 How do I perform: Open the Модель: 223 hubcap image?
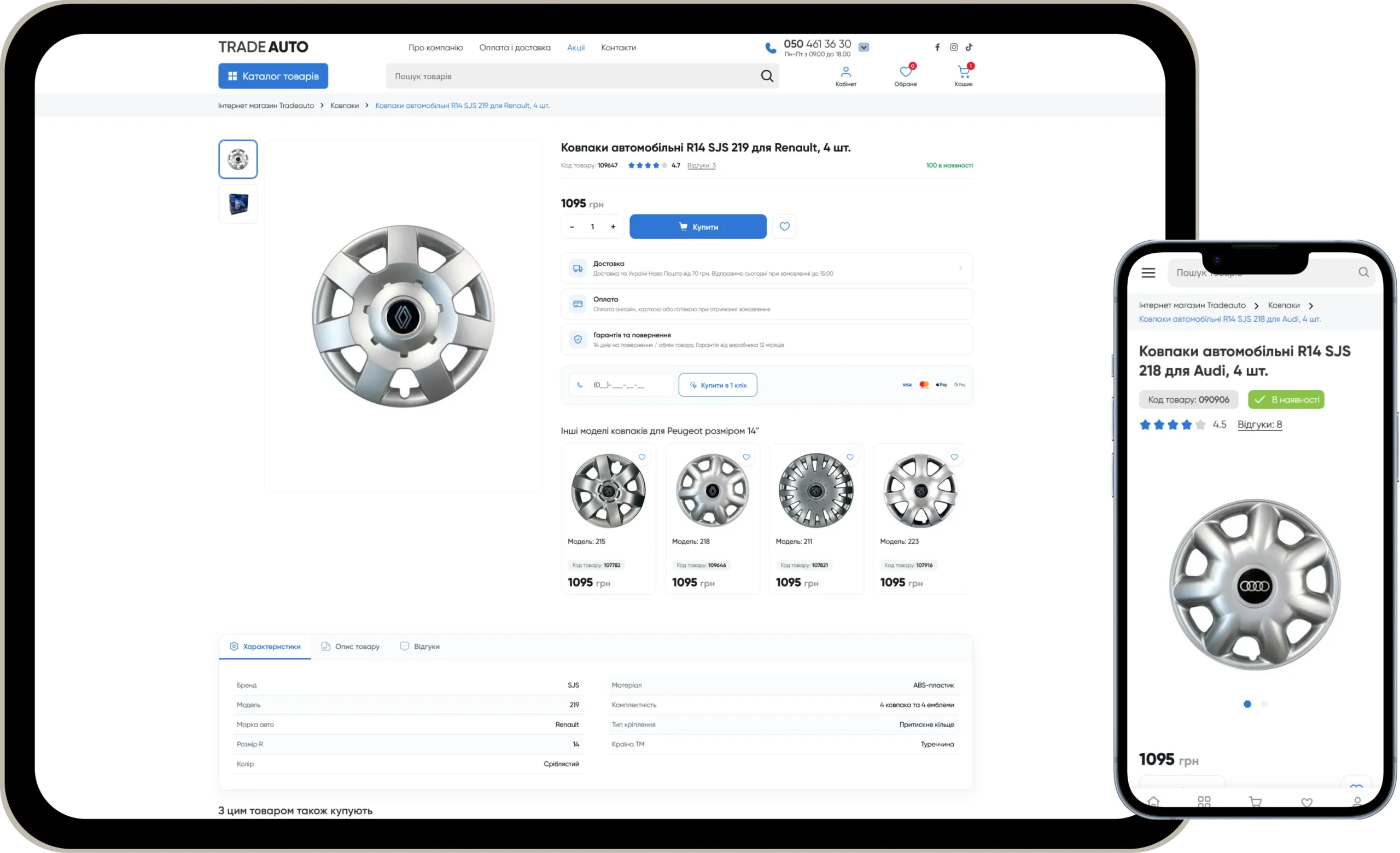pos(920,490)
